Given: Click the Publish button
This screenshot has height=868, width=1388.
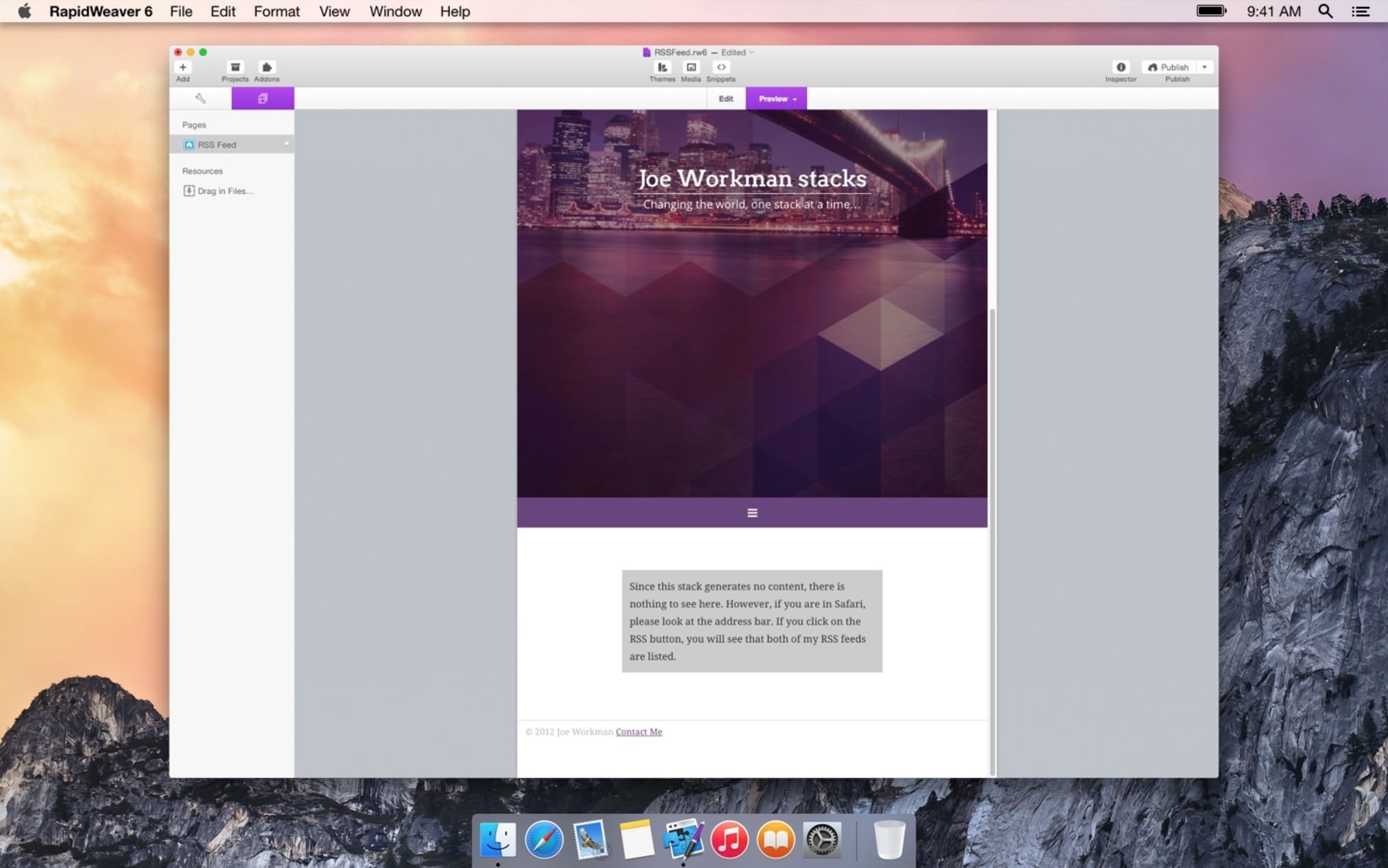Looking at the screenshot, I should (x=1168, y=67).
